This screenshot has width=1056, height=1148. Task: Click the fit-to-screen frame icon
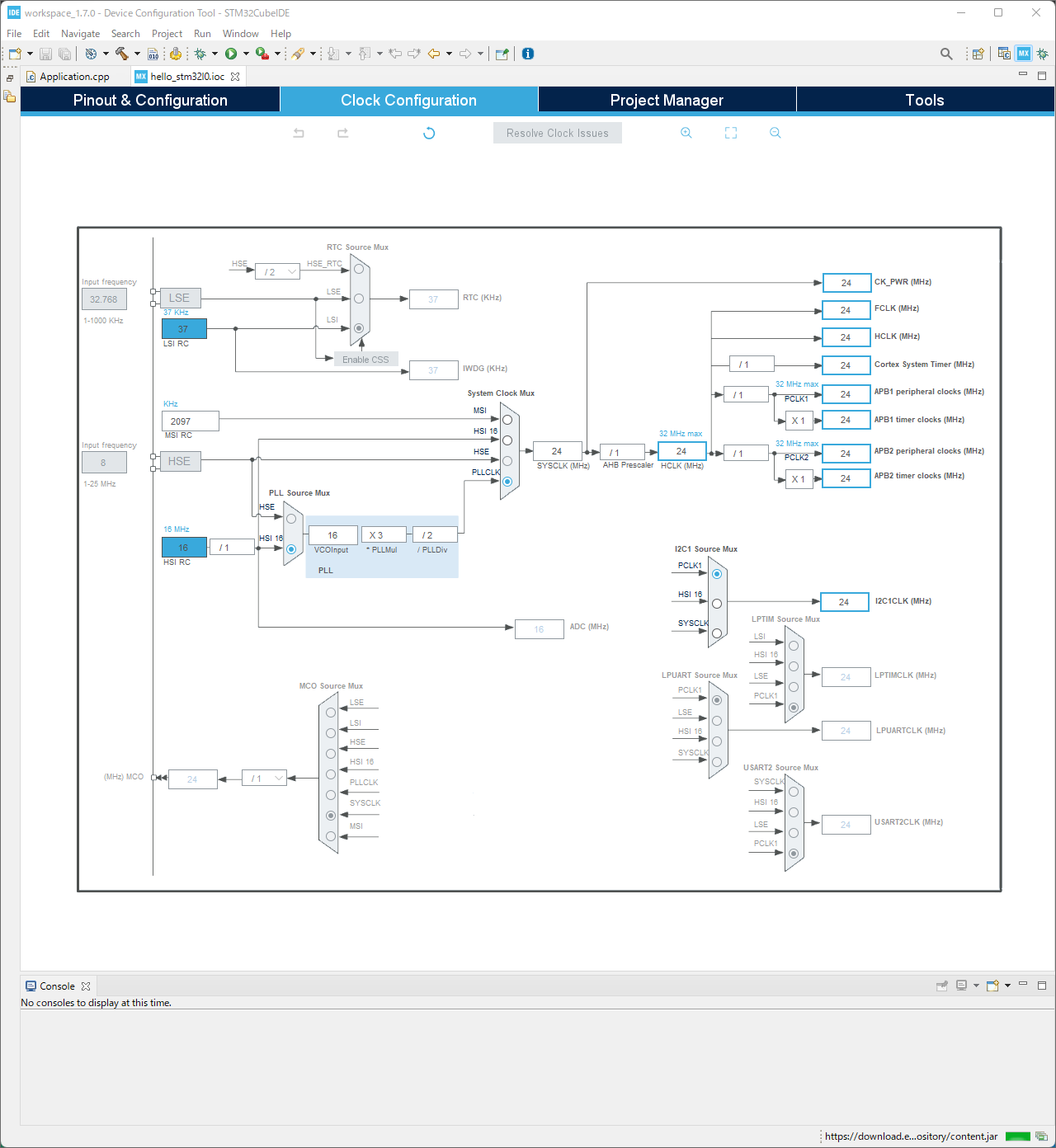tap(731, 133)
